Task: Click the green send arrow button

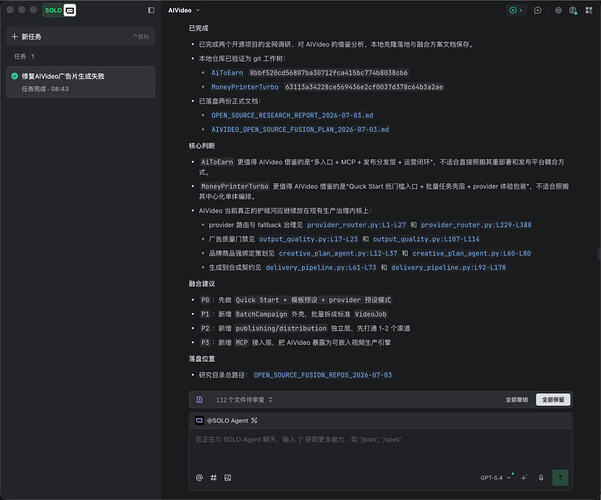Action: point(560,478)
